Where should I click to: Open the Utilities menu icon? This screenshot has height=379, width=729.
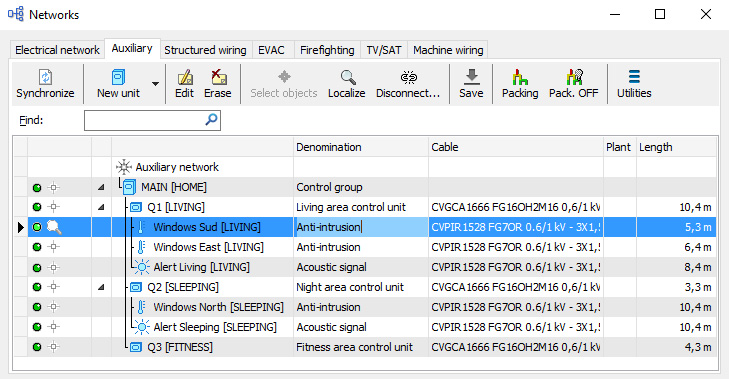(634, 77)
